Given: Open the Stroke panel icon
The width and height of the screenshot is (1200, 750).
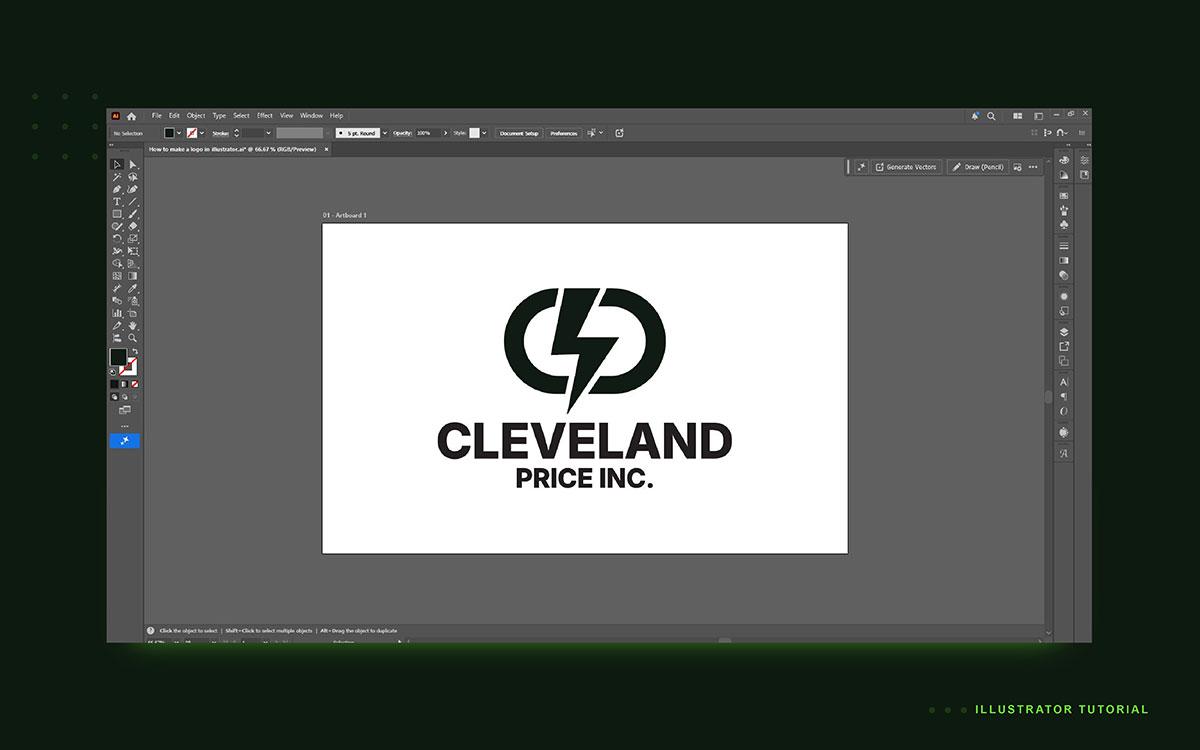Looking at the screenshot, I should (x=1064, y=245).
